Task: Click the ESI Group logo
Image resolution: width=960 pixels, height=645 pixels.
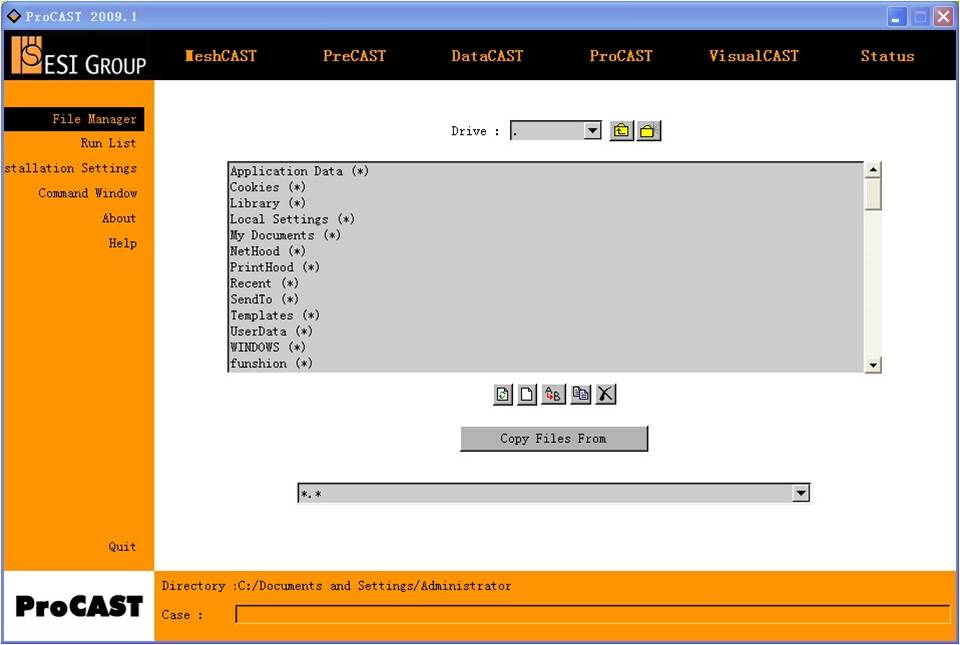Action: [x=78, y=55]
